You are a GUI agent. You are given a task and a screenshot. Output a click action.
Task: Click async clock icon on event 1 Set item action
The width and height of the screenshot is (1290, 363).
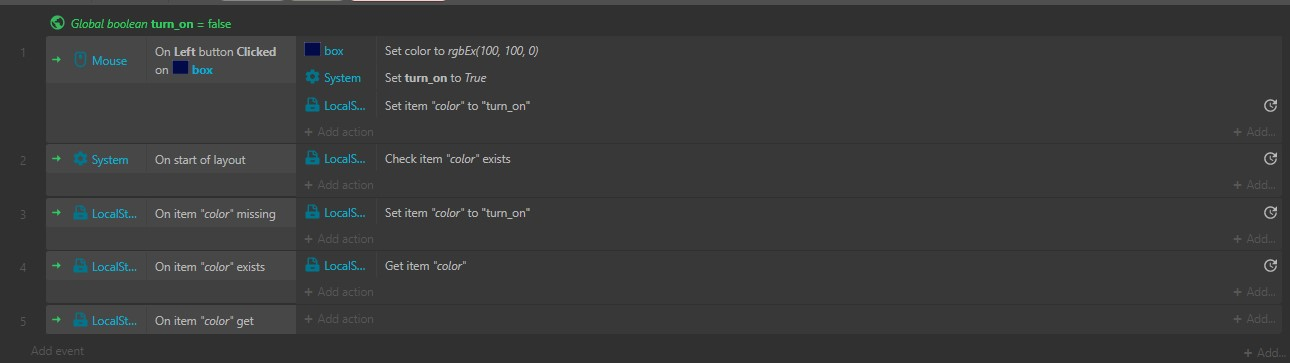click(1270, 105)
